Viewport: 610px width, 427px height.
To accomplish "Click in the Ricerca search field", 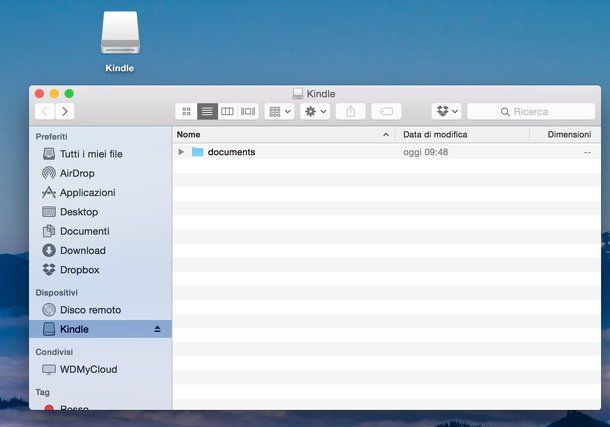I will point(531,112).
